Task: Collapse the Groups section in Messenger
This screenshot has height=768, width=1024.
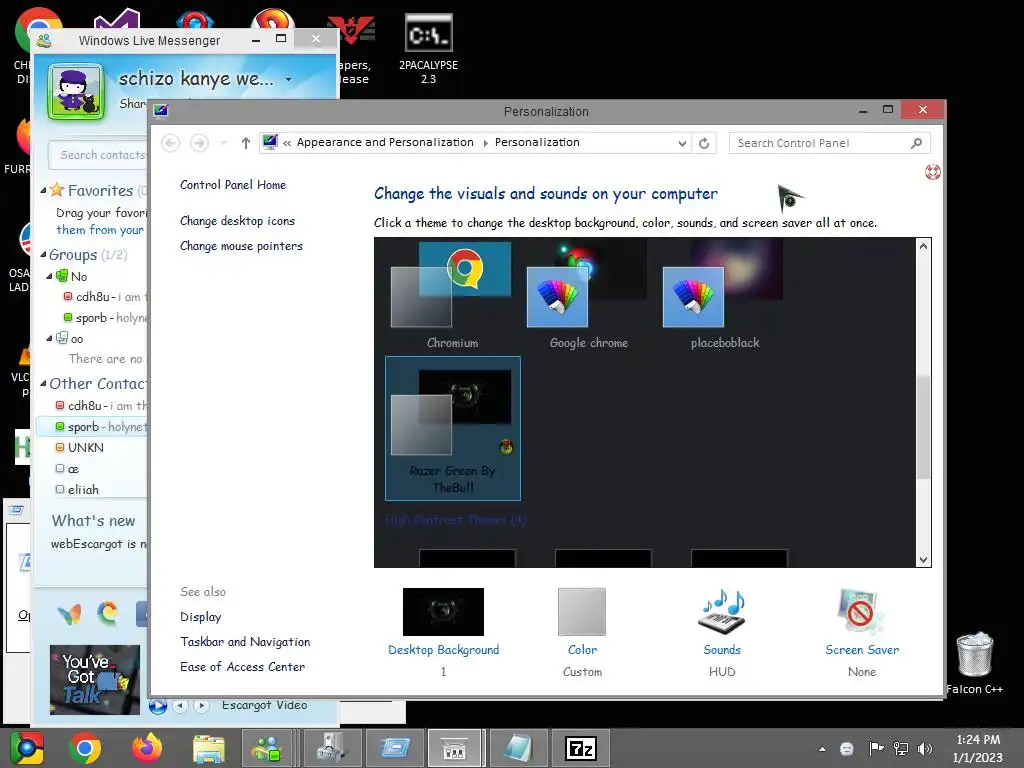Action: 43,255
